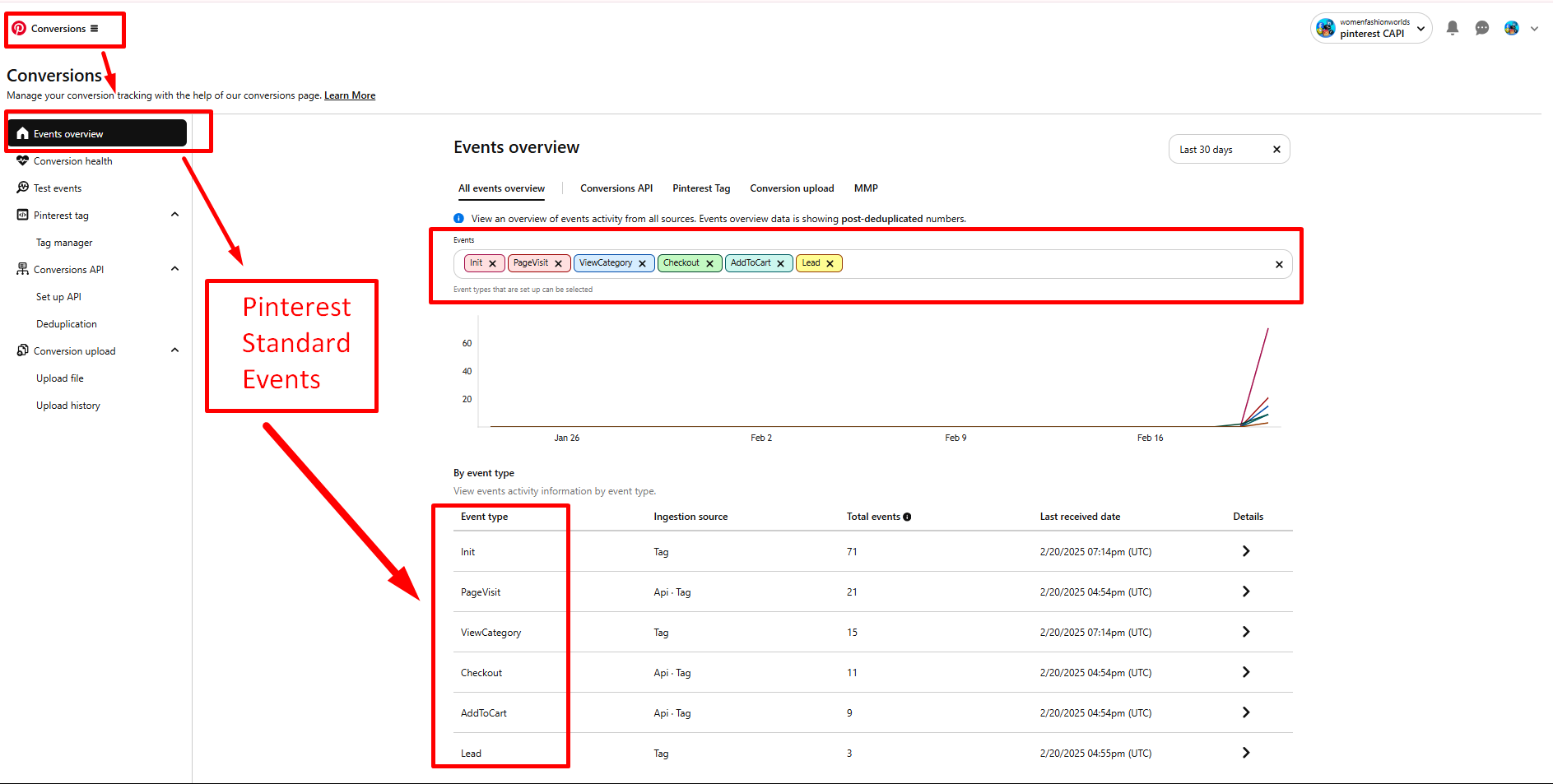Open details arrow for AddToCart event
Image resolution: width=1553 pixels, height=784 pixels.
point(1246,712)
